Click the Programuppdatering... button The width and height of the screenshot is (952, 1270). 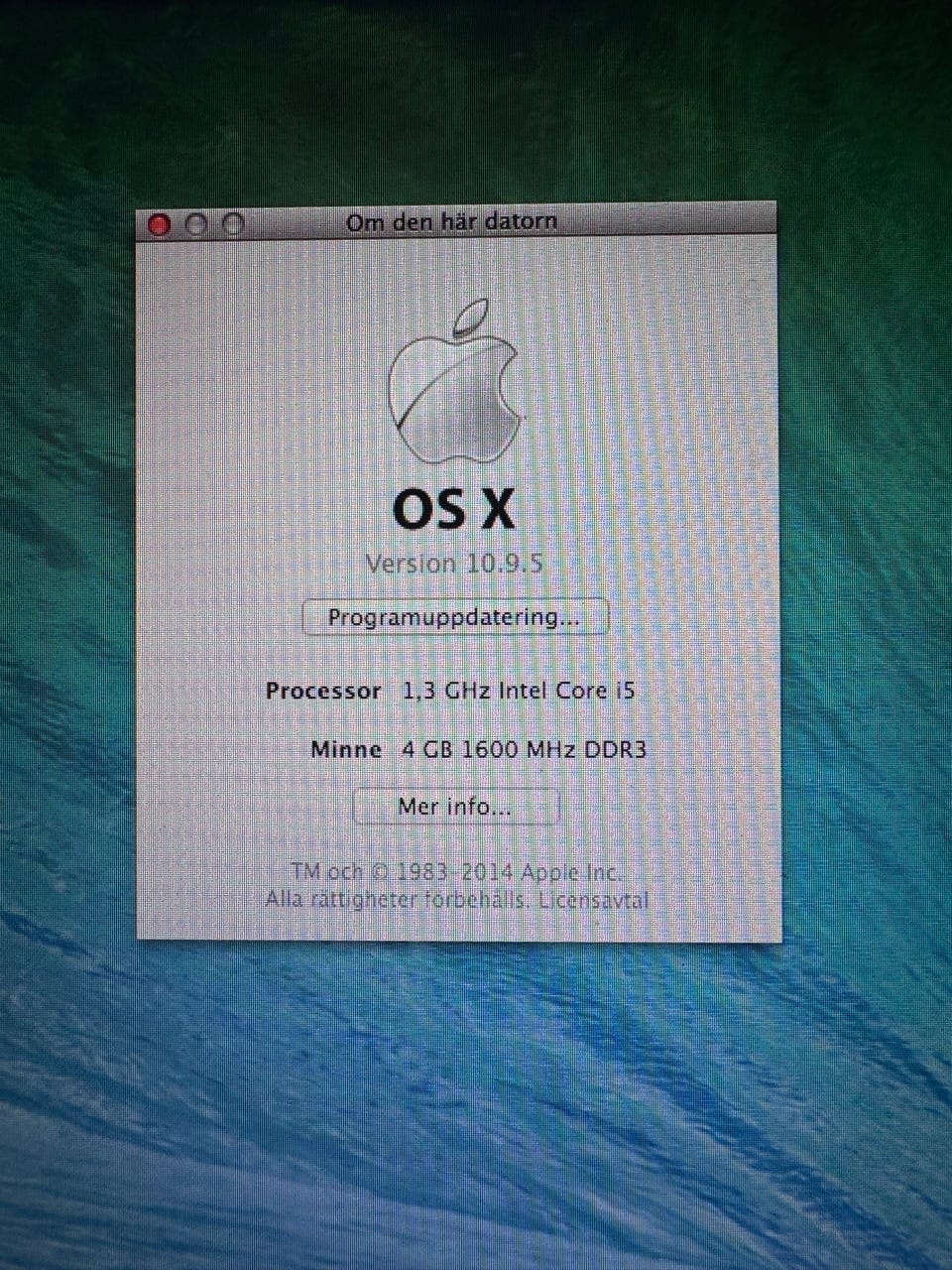pos(455,617)
